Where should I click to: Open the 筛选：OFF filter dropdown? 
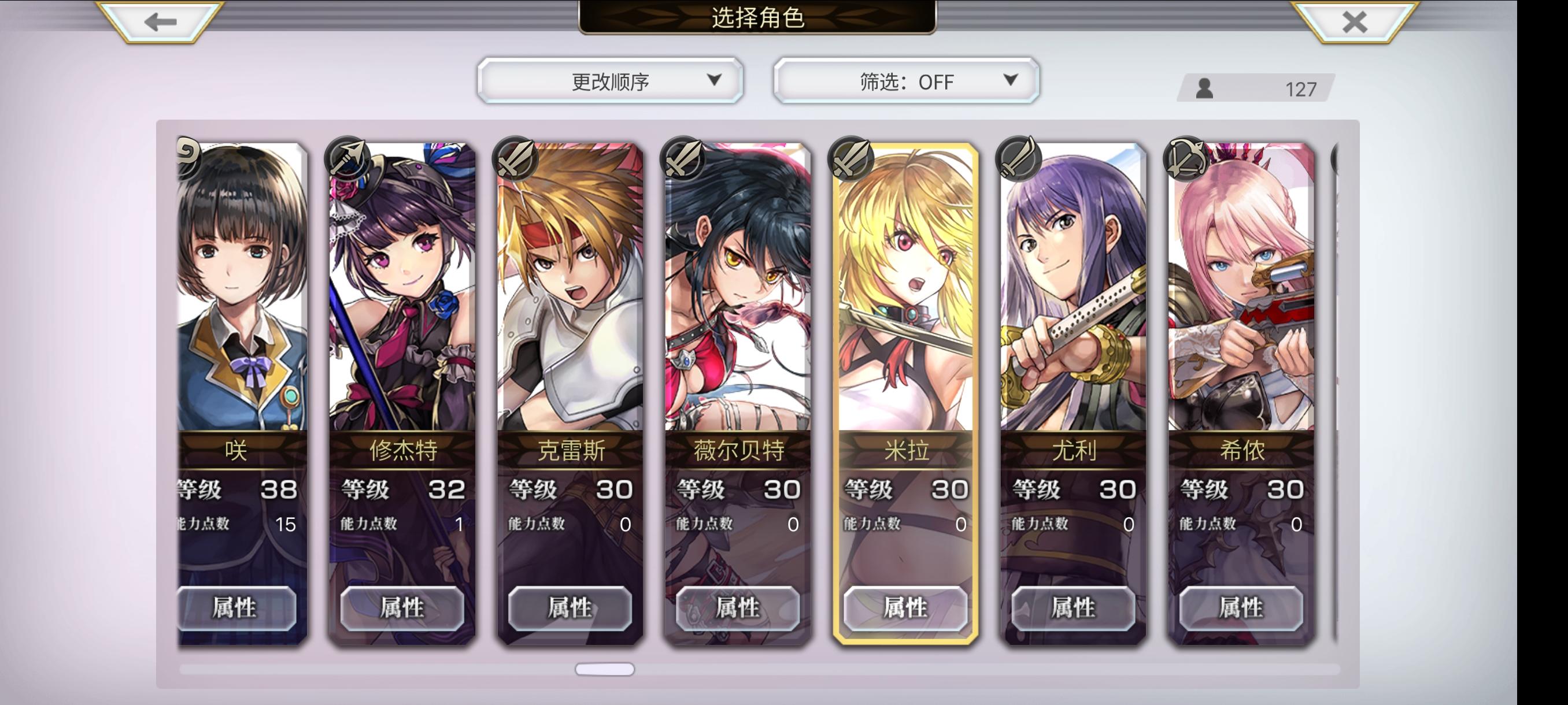click(906, 81)
